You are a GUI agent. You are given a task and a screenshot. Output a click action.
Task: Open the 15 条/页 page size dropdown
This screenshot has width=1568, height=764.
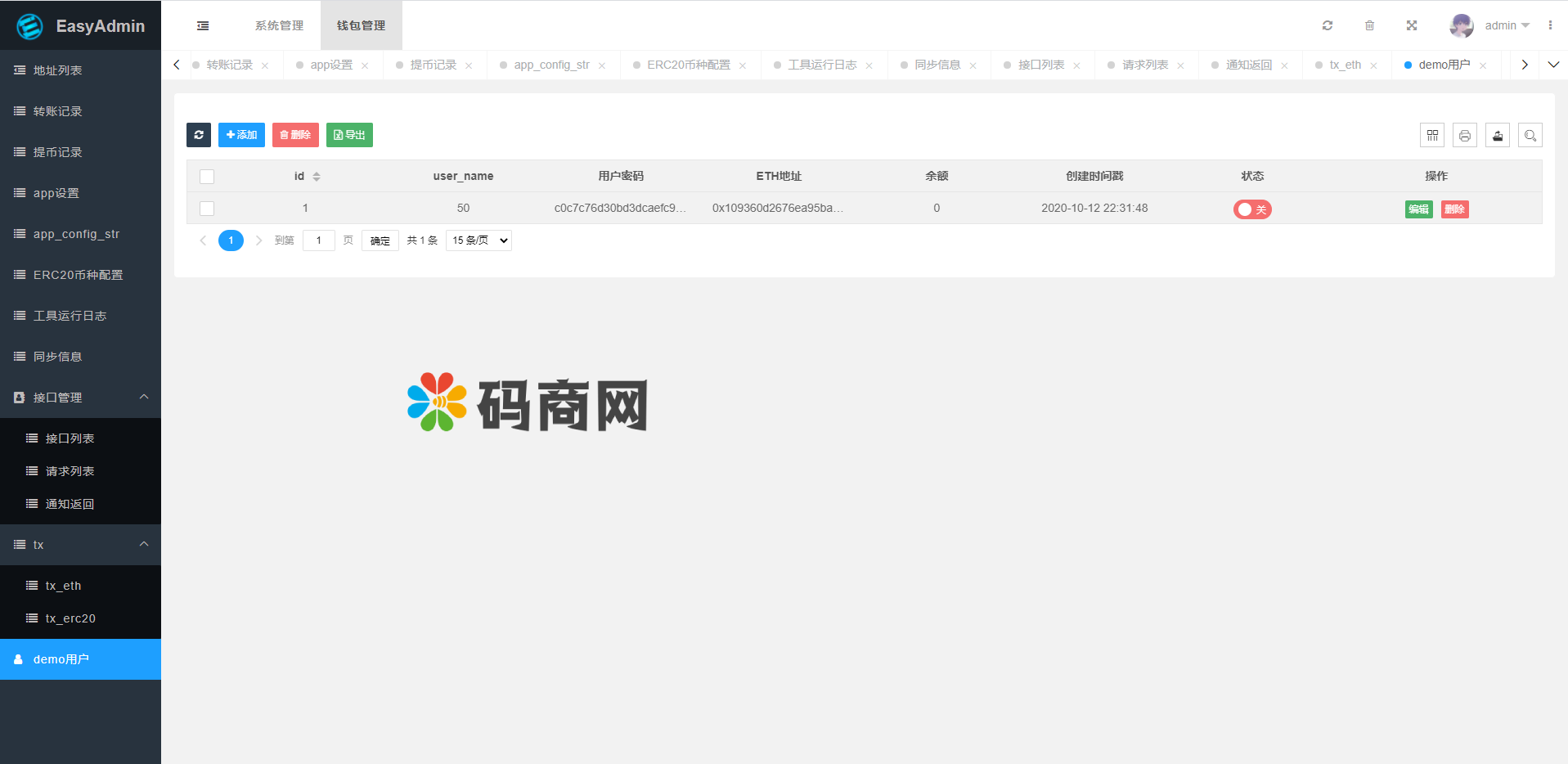[478, 240]
